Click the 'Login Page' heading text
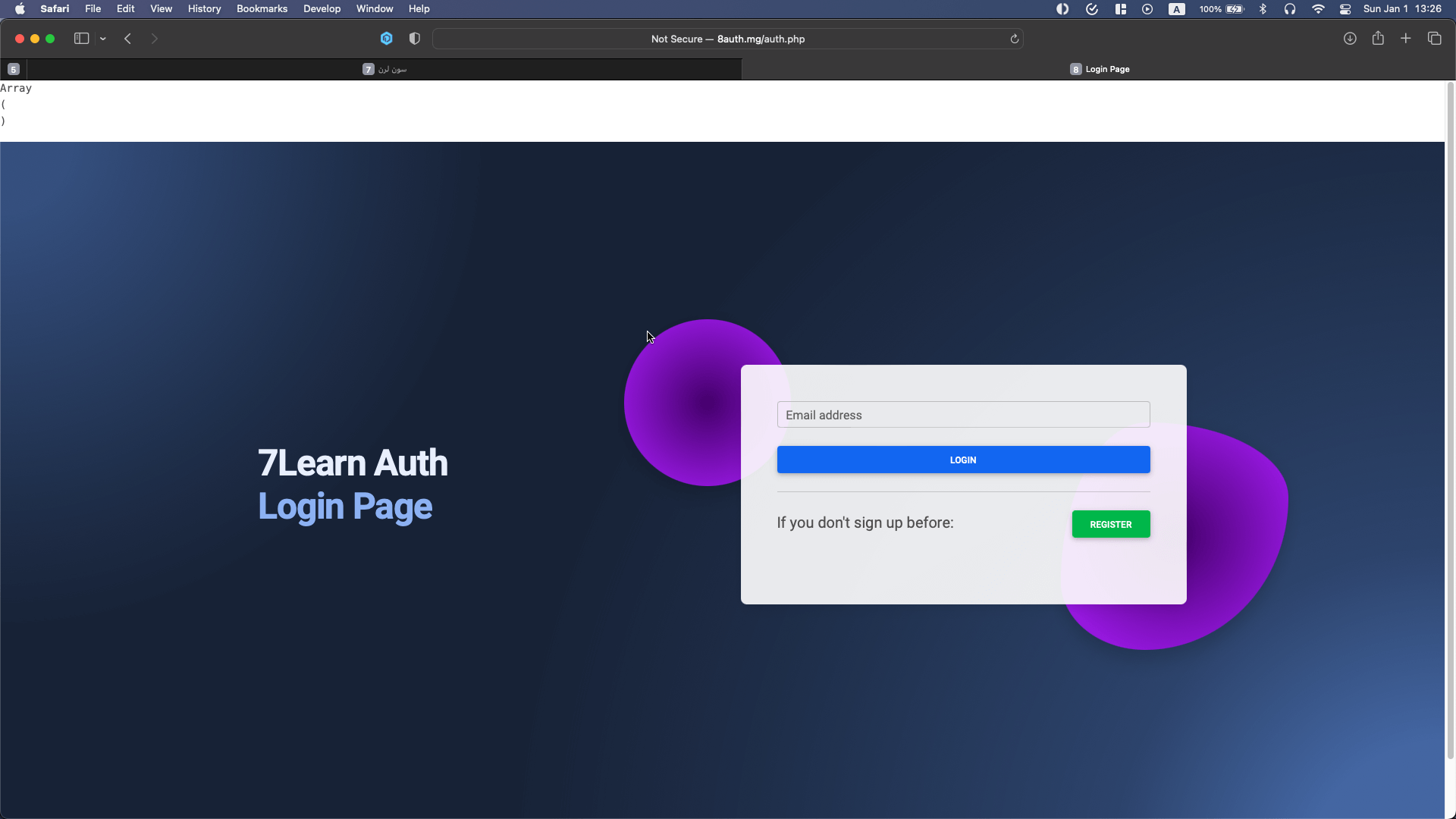Screen dimensions: 1456x819 (345, 507)
